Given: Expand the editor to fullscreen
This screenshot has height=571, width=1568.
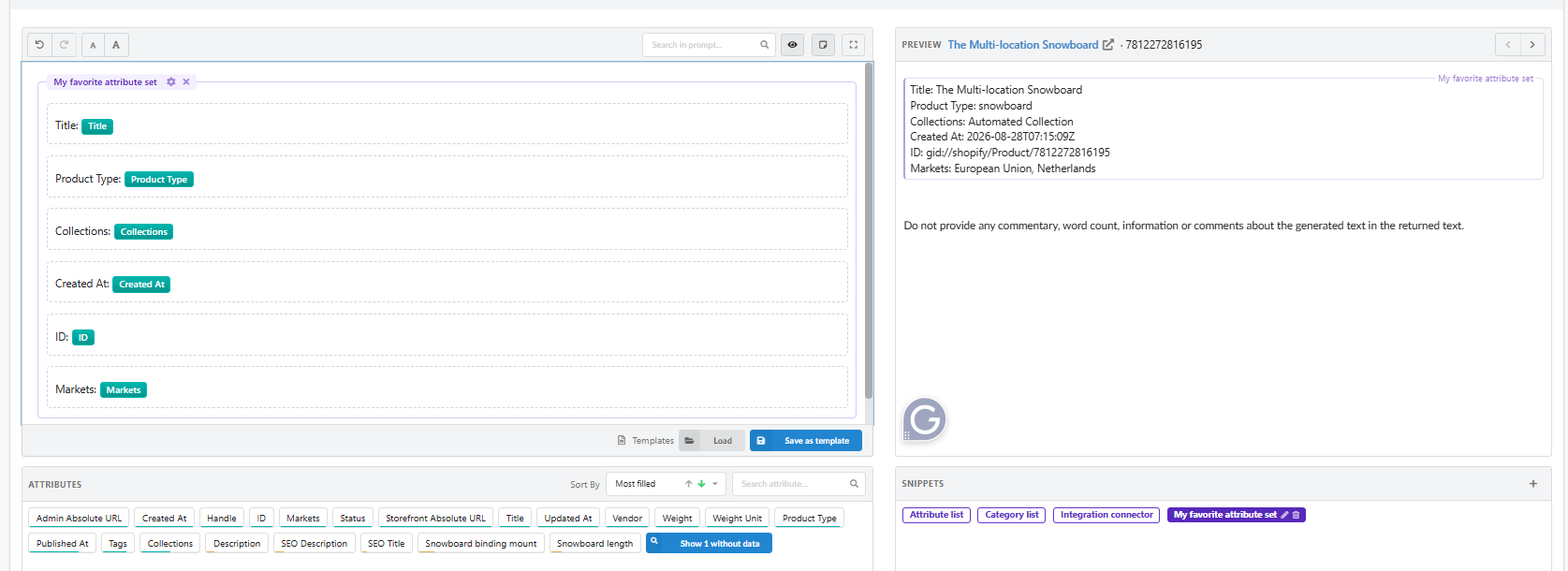Looking at the screenshot, I should [853, 45].
